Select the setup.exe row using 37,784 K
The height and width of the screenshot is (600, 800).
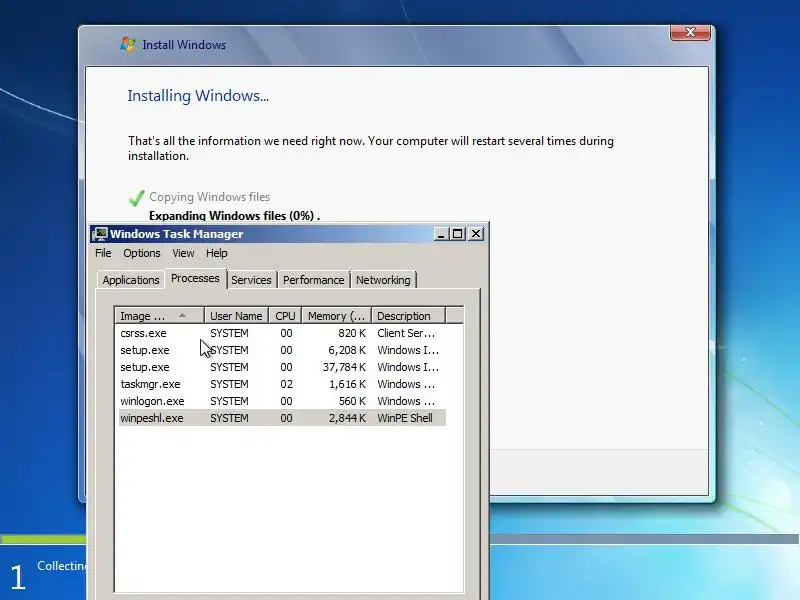tap(282, 367)
